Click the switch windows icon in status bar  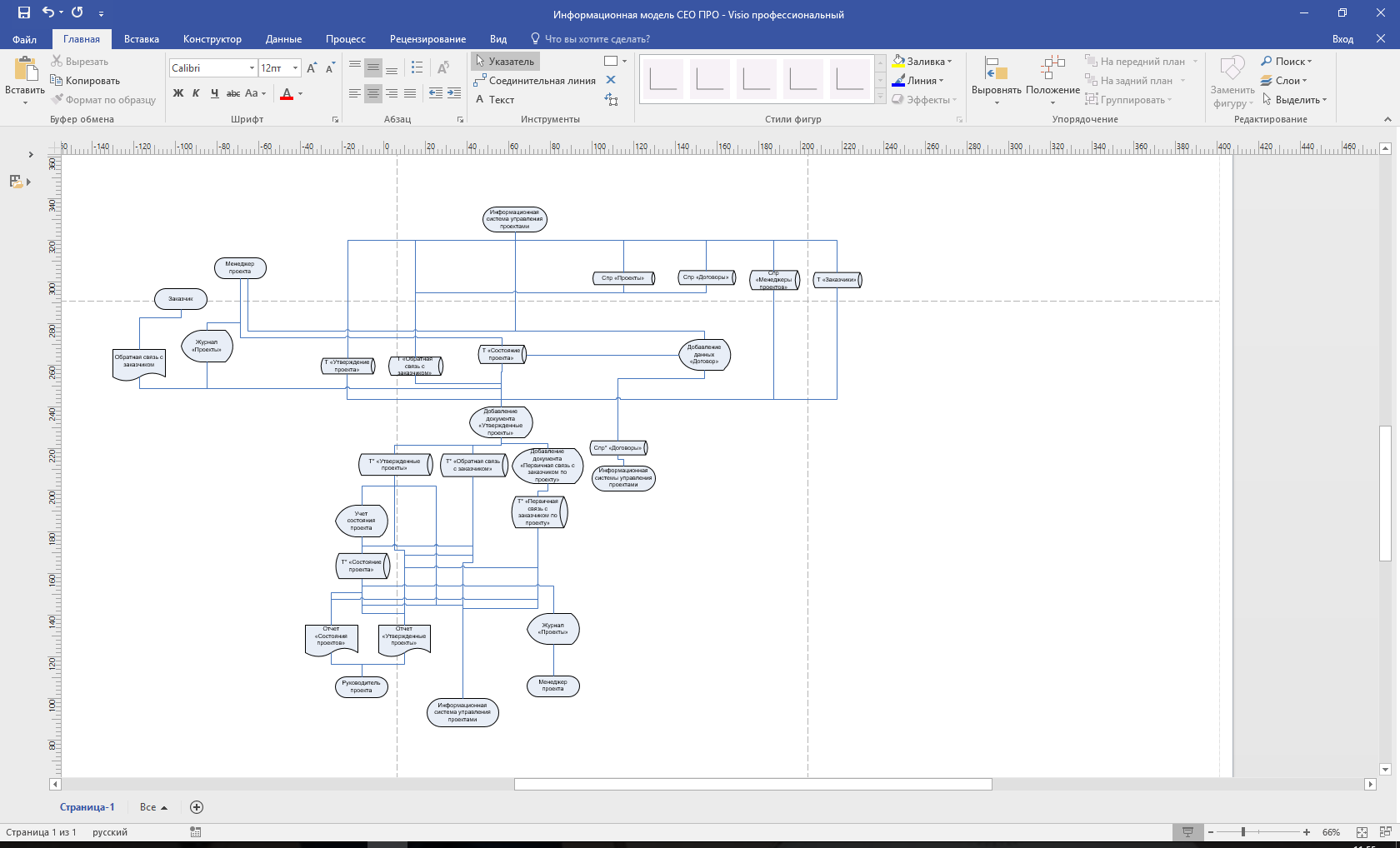pos(1385,832)
